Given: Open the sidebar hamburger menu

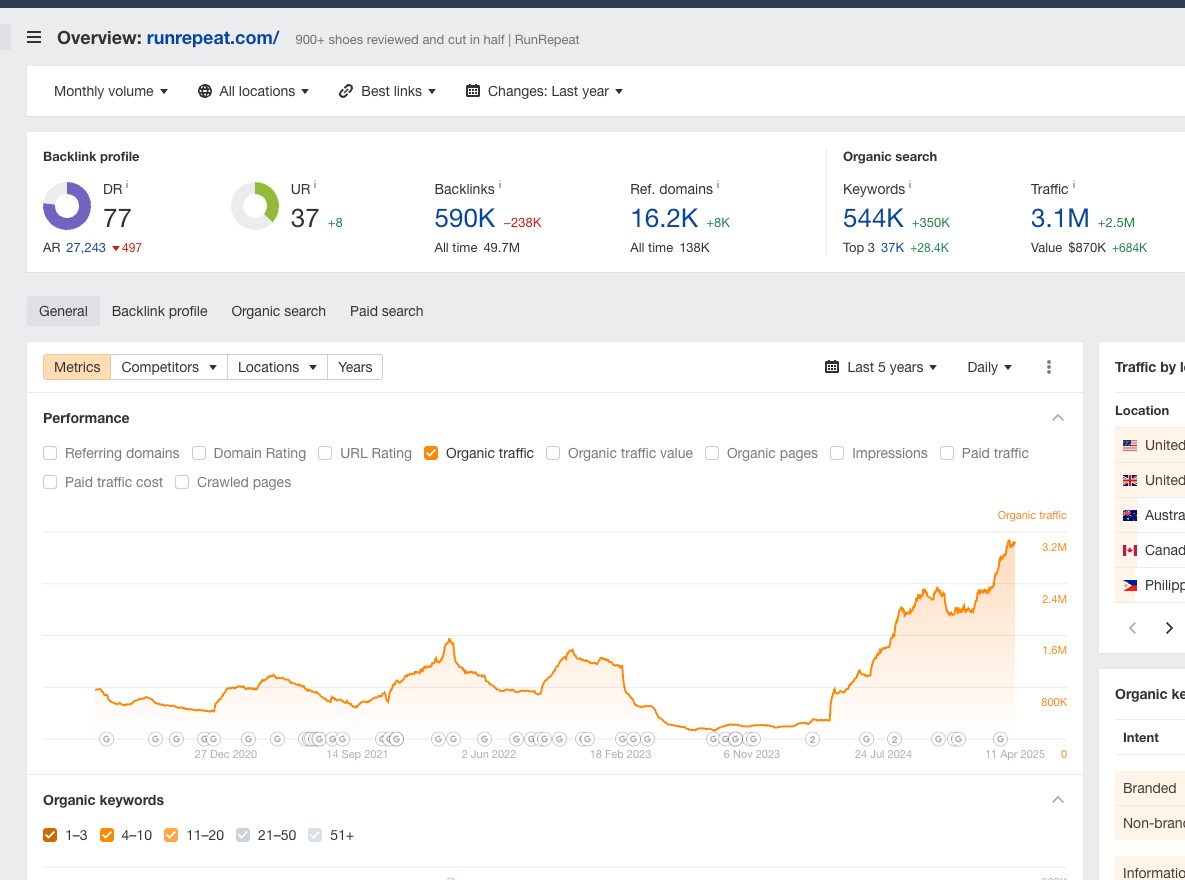Looking at the screenshot, I should tap(34, 37).
